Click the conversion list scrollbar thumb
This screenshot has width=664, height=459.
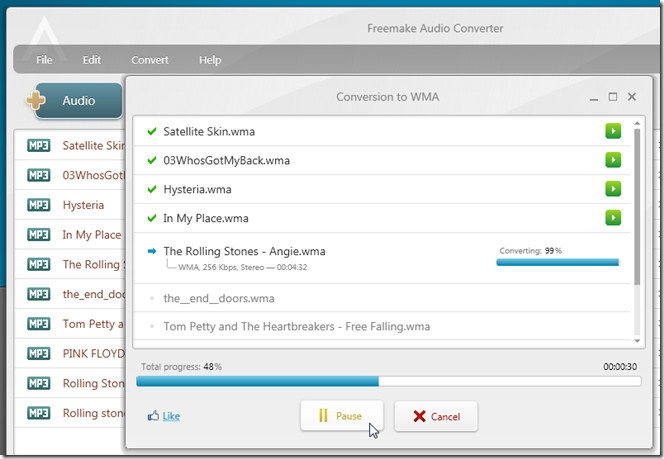point(637,207)
